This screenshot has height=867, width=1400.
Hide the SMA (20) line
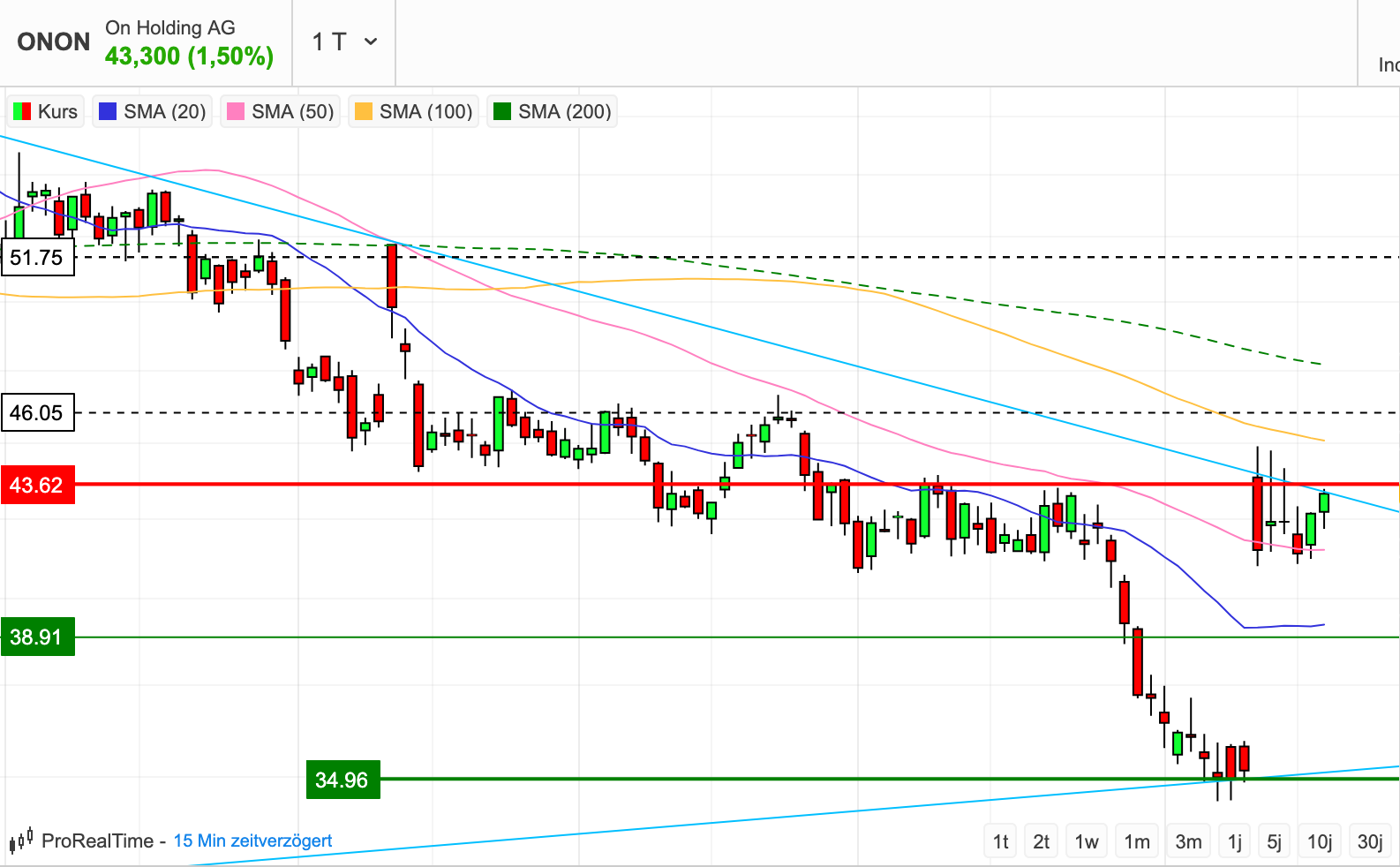(x=153, y=111)
